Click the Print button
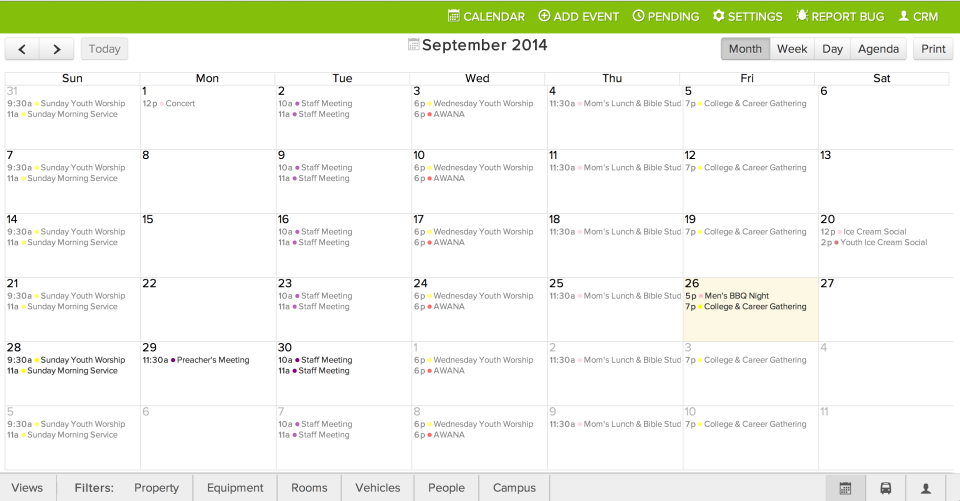Image resolution: width=960 pixels, height=501 pixels. [x=933, y=49]
